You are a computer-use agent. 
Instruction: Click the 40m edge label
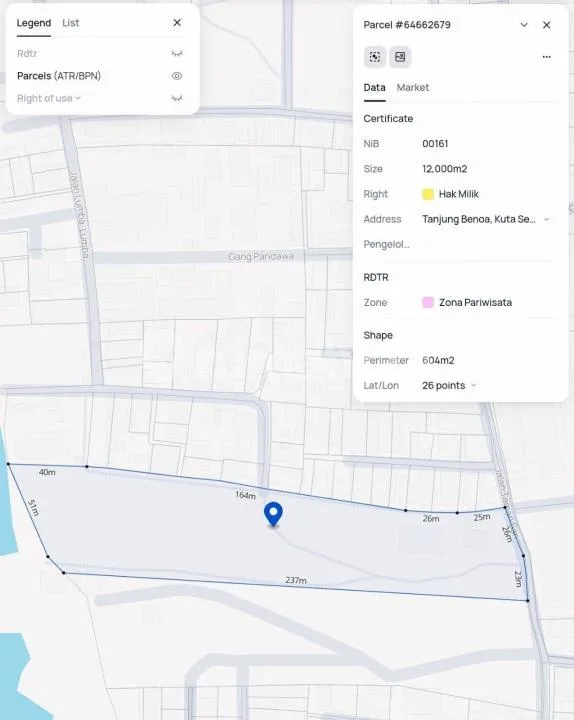coord(47,472)
